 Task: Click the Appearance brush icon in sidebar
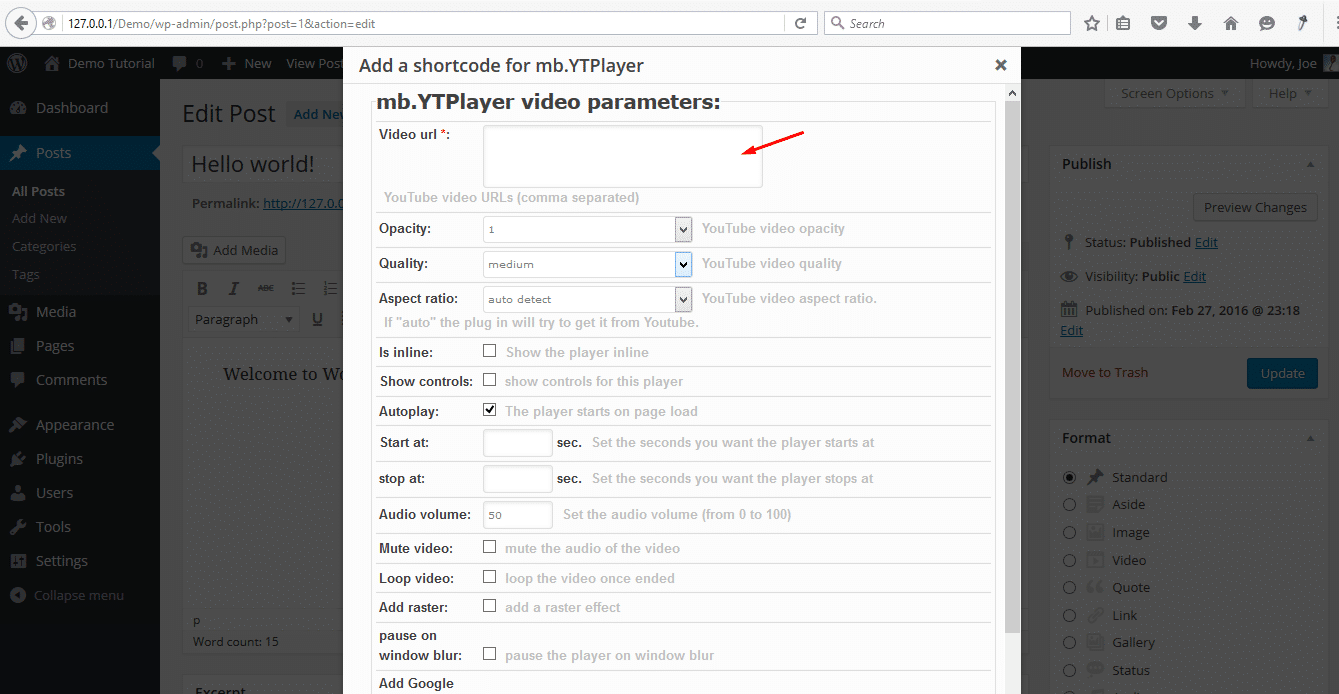coord(18,425)
